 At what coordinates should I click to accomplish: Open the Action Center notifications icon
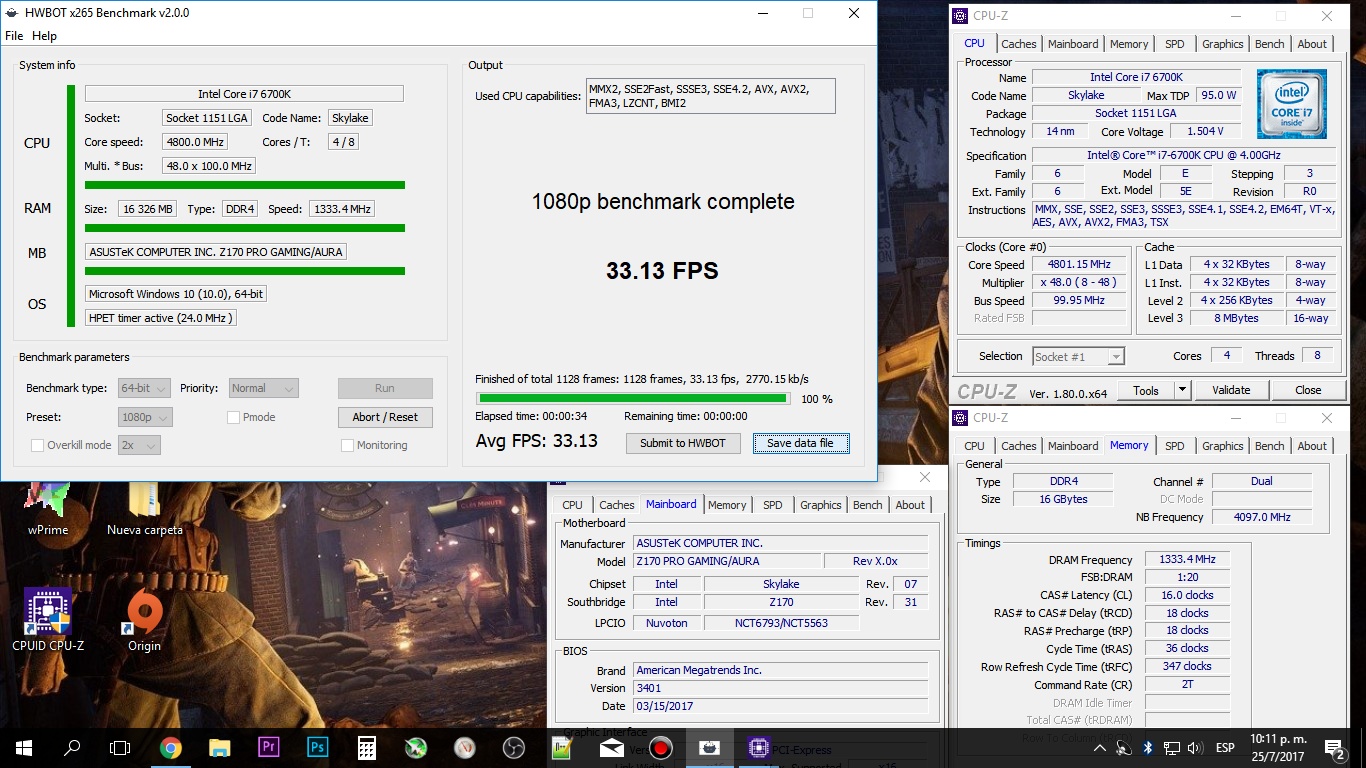click(x=1334, y=748)
